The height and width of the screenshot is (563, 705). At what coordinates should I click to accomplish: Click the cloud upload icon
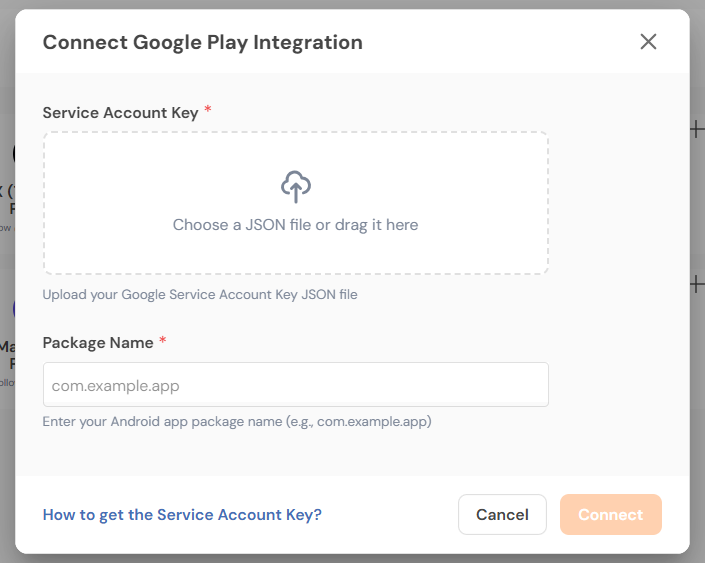[x=295, y=187]
